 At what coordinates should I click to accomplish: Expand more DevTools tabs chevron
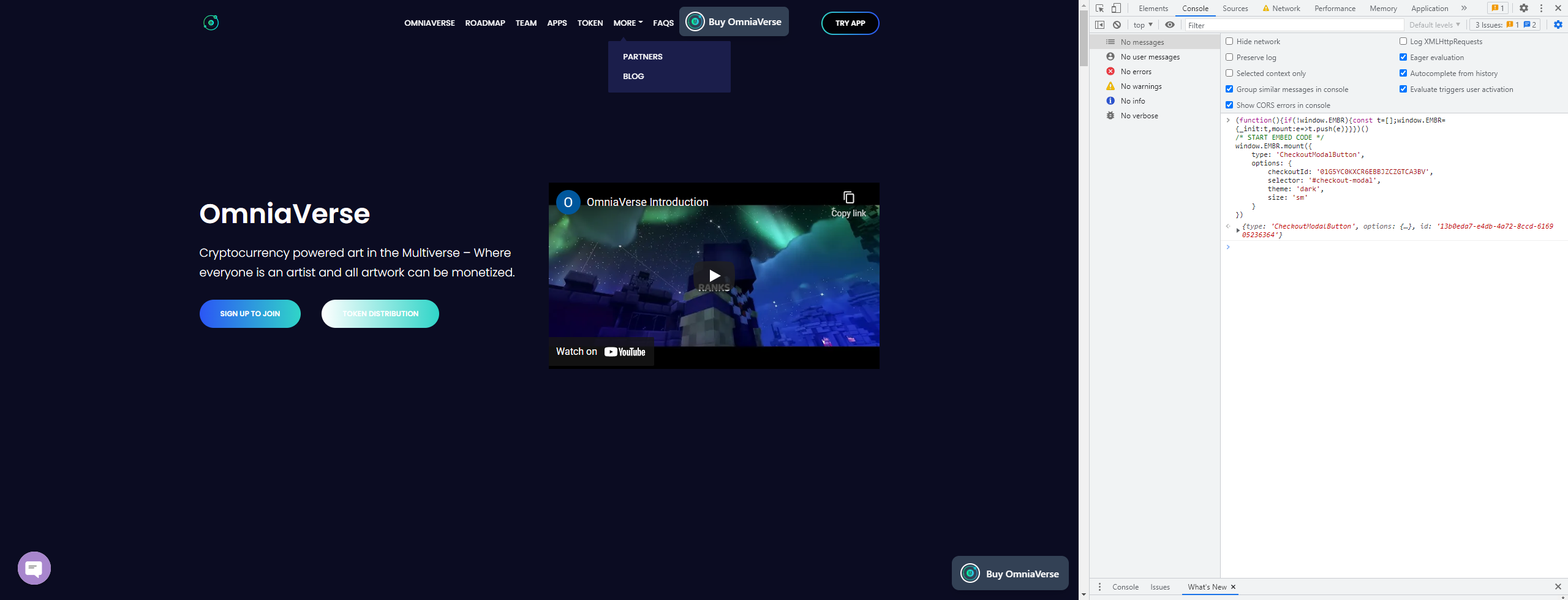pos(1464,8)
